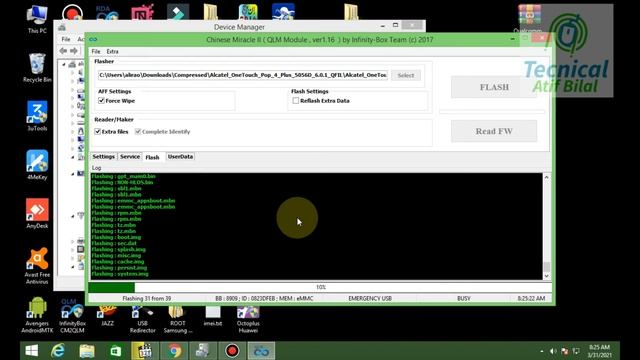Click log line 'Flashing : splash.img'
The image size is (640, 360).
(119, 249)
